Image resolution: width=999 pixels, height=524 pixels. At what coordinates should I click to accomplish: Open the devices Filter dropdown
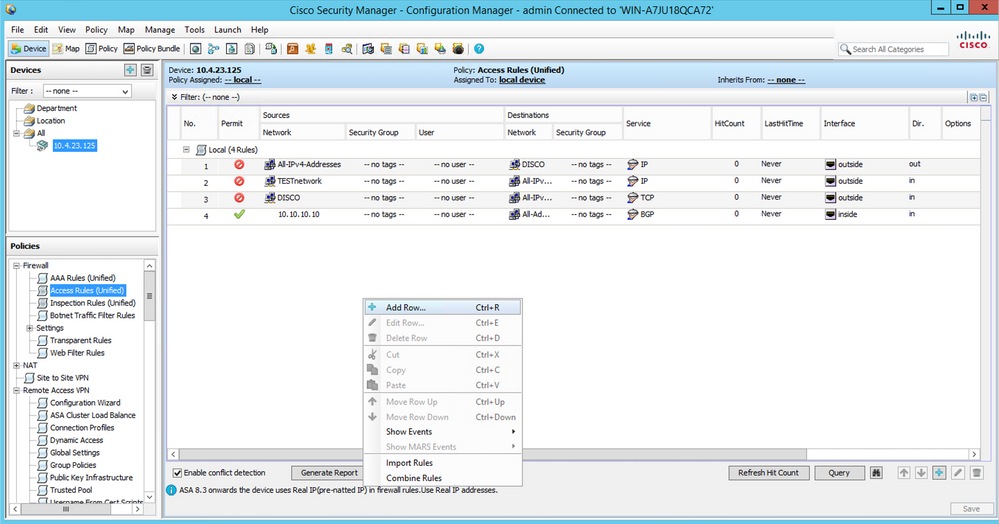87,91
